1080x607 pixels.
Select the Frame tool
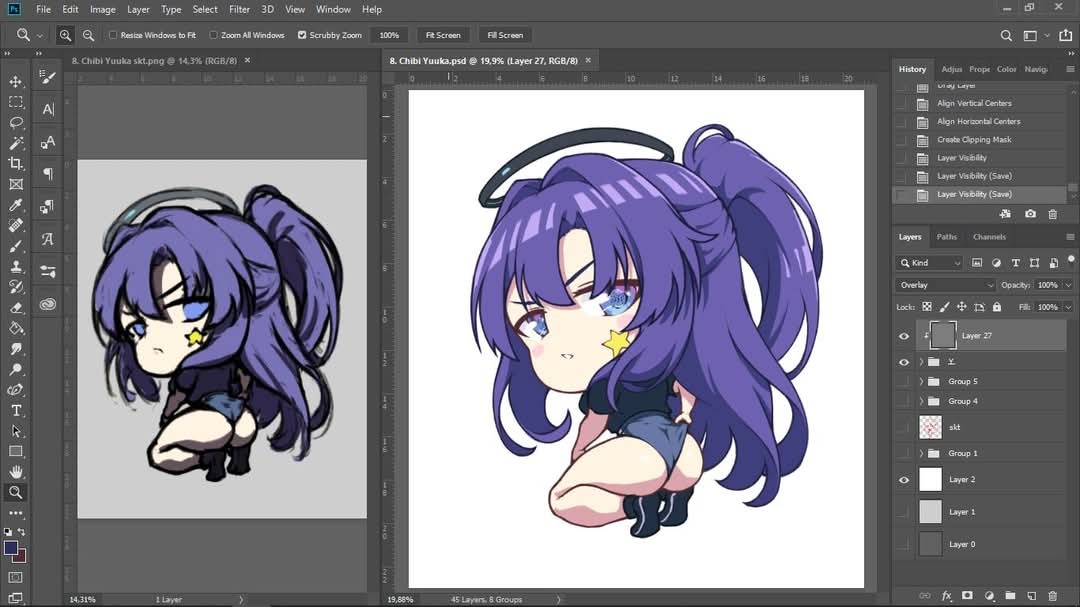click(x=16, y=184)
